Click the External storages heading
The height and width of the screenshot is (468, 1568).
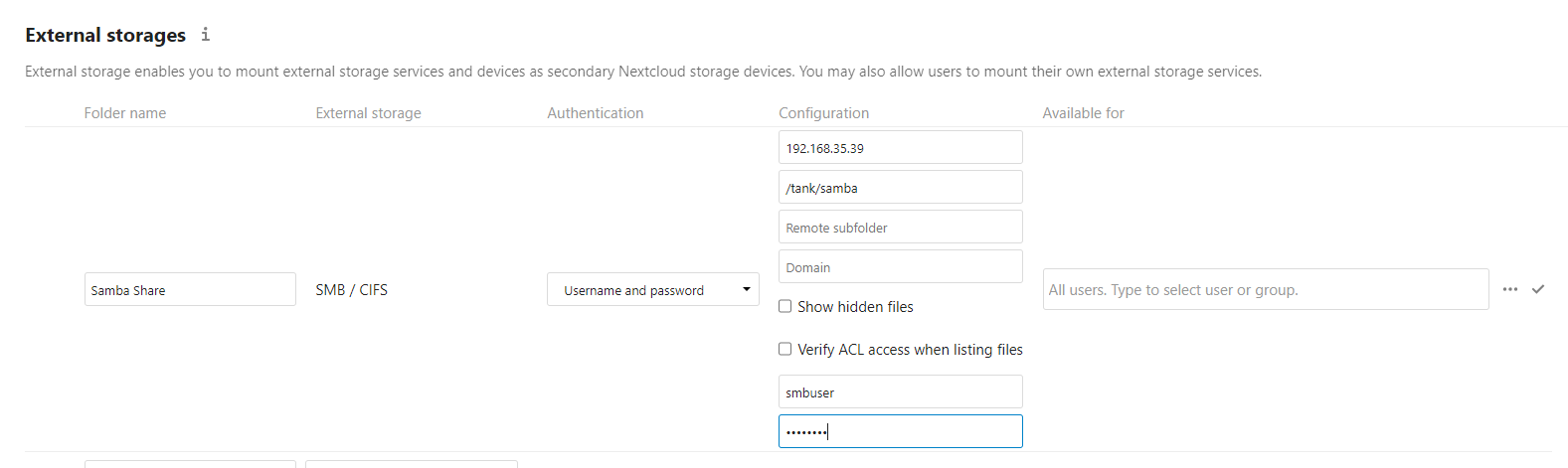pyautogui.click(x=105, y=35)
